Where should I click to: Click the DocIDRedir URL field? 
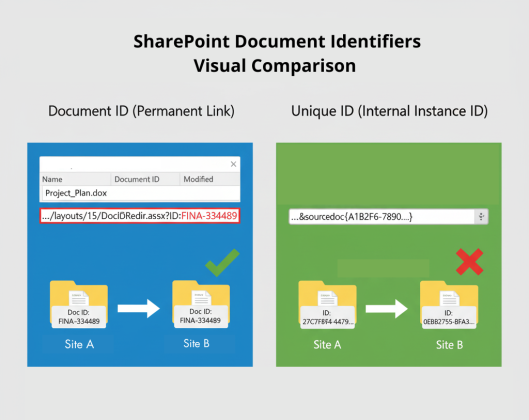(x=140, y=216)
